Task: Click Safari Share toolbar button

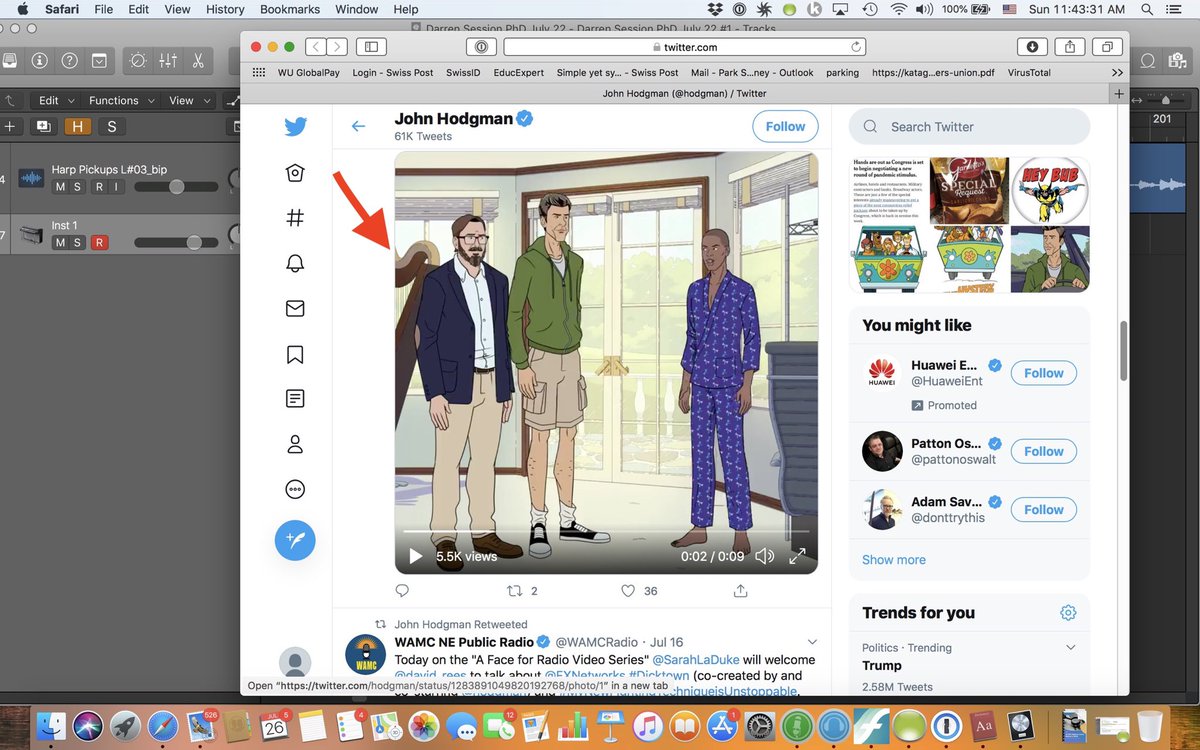Action: pos(1069,47)
